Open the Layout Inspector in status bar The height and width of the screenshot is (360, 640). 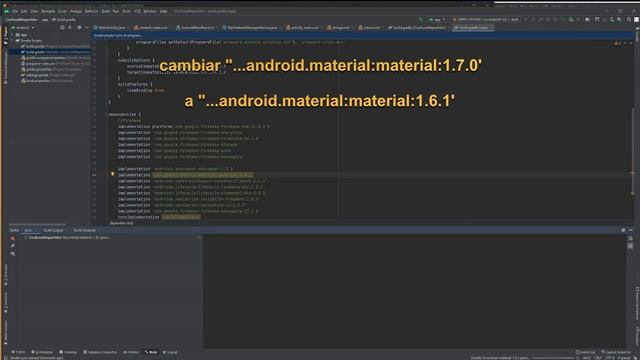pos(616,352)
